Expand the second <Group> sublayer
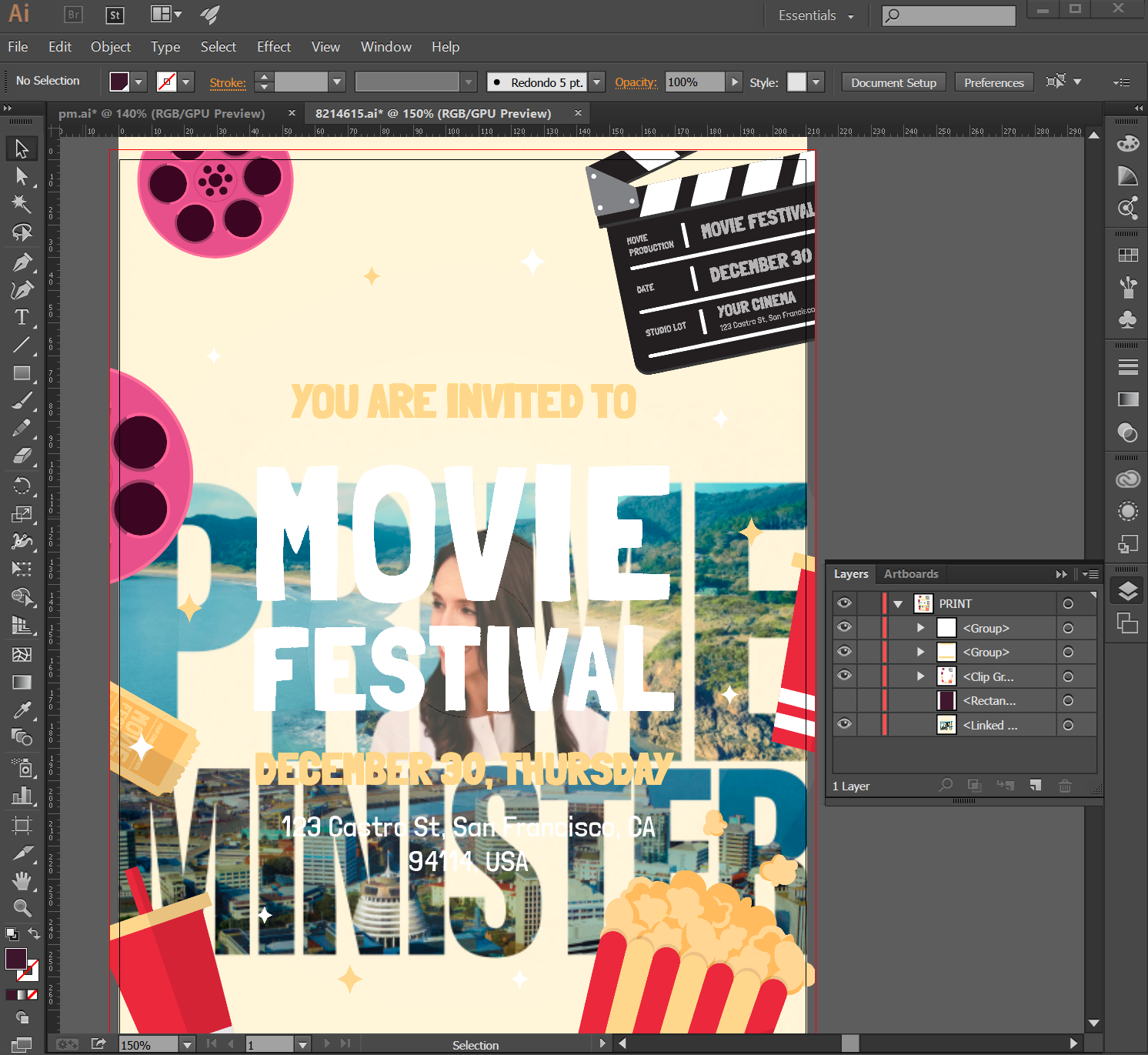Screen dimensions: 1148x1055 click(920, 652)
